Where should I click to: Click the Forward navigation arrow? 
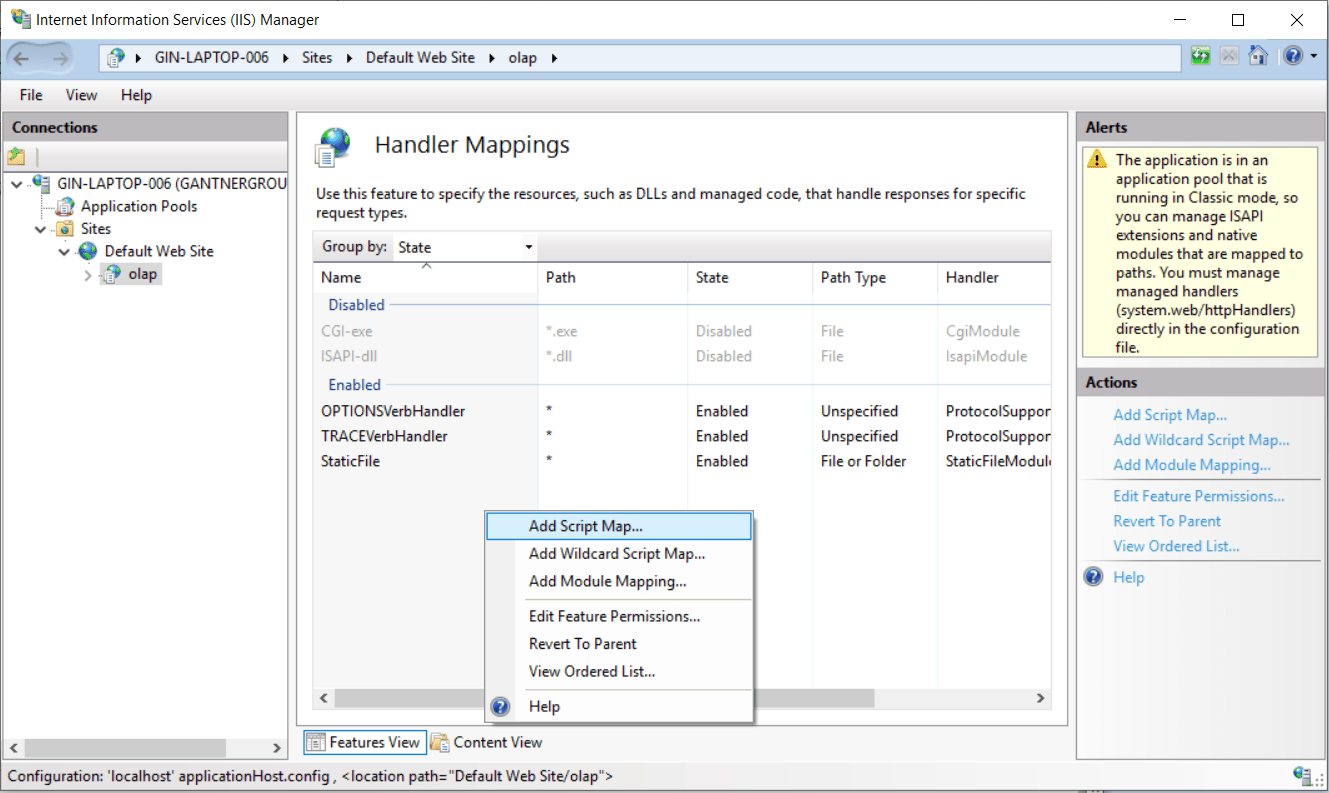click(60, 58)
